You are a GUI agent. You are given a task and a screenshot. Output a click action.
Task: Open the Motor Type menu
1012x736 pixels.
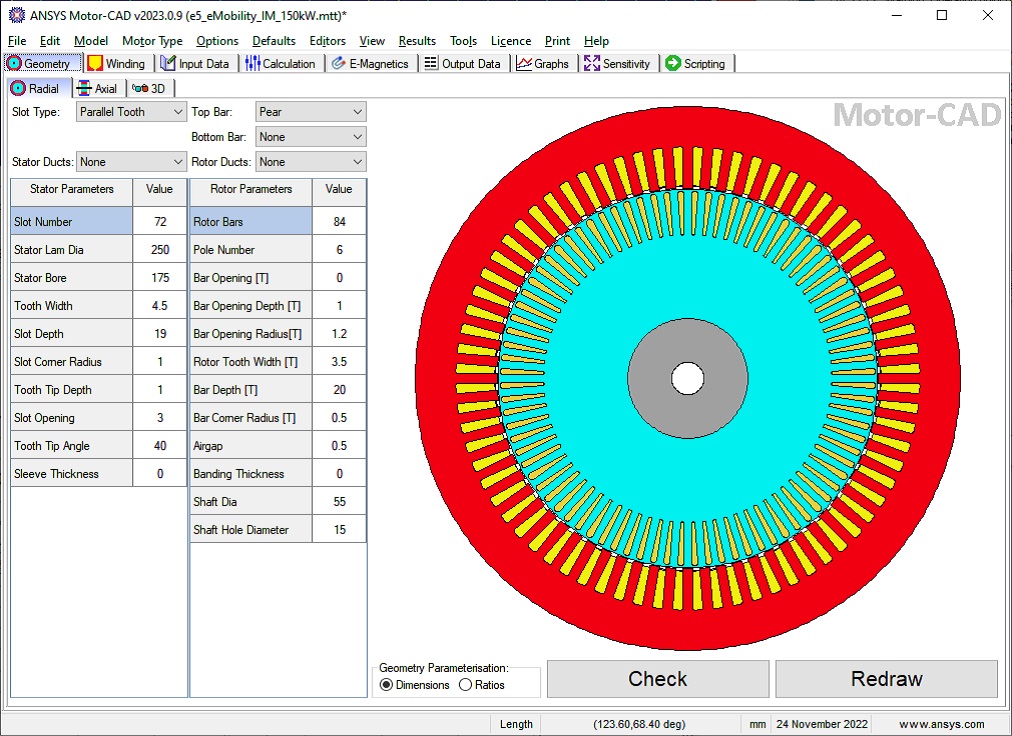(152, 41)
